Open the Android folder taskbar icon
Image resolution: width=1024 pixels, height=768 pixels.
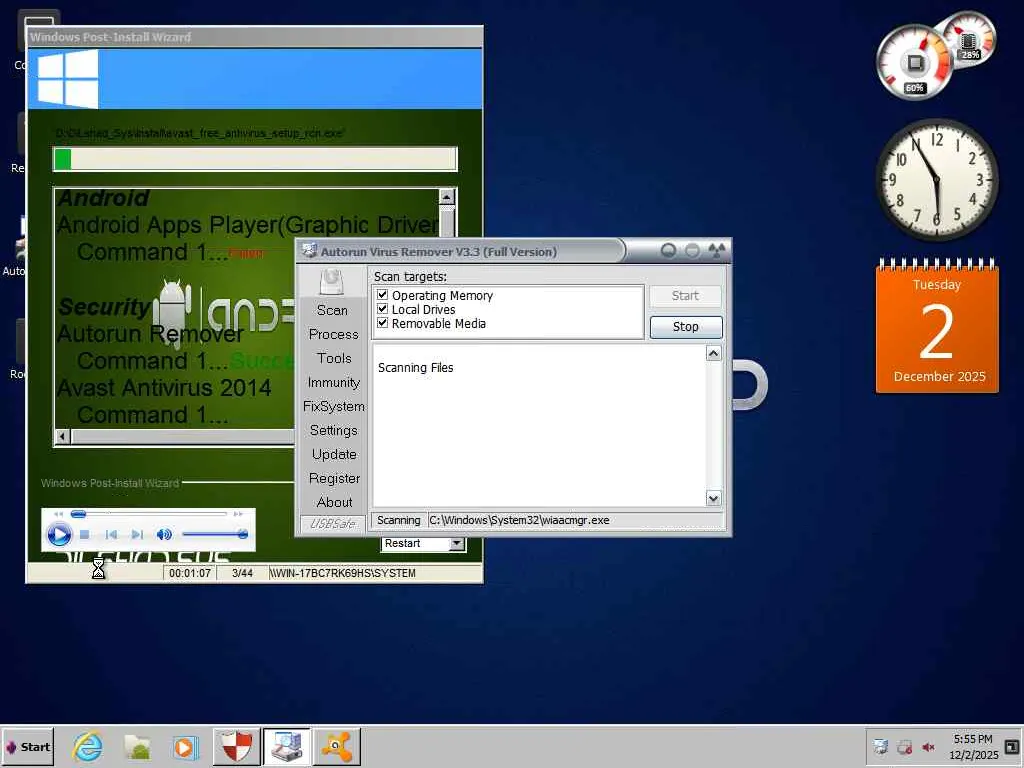click(137, 746)
